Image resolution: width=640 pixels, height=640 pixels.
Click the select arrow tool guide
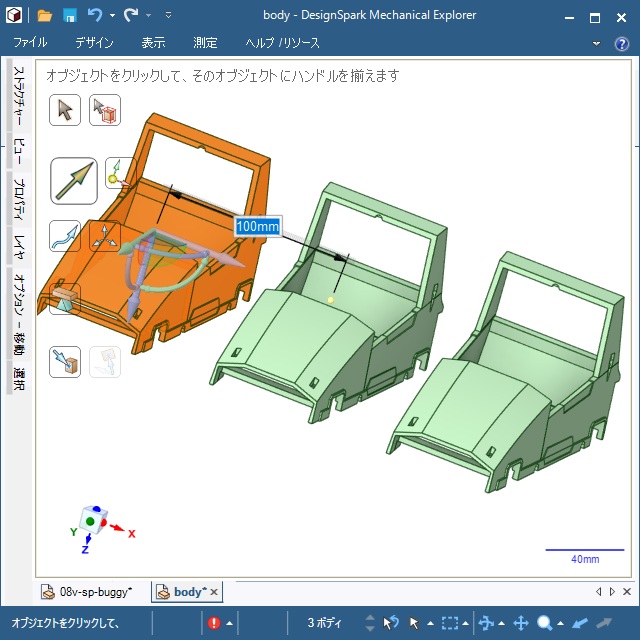click(65, 110)
